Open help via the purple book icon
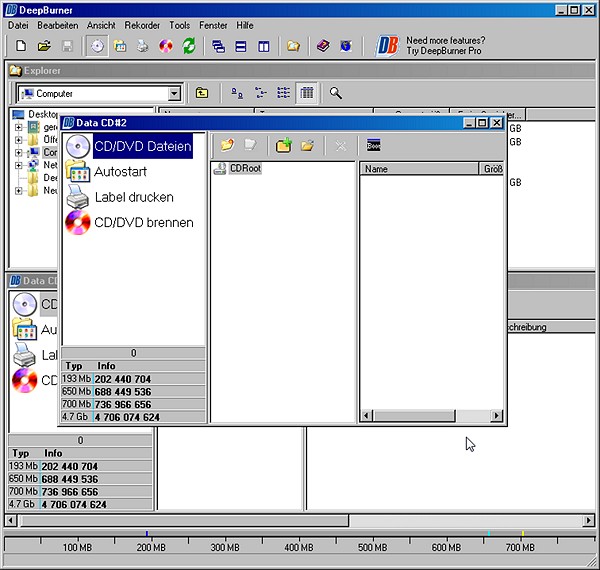The width and height of the screenshot is (600, 570). tap(324, 46)
